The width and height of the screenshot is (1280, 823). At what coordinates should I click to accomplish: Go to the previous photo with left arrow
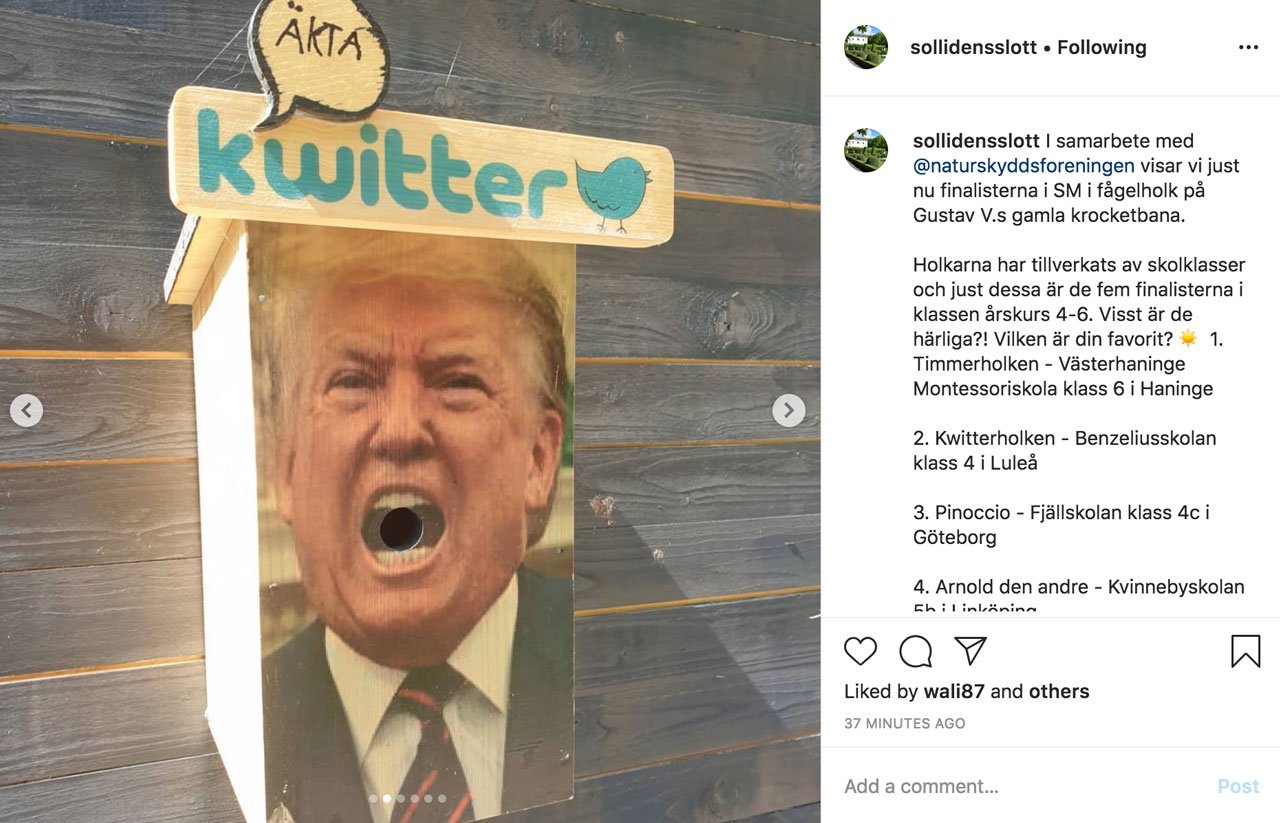click(x=26, y=410)
